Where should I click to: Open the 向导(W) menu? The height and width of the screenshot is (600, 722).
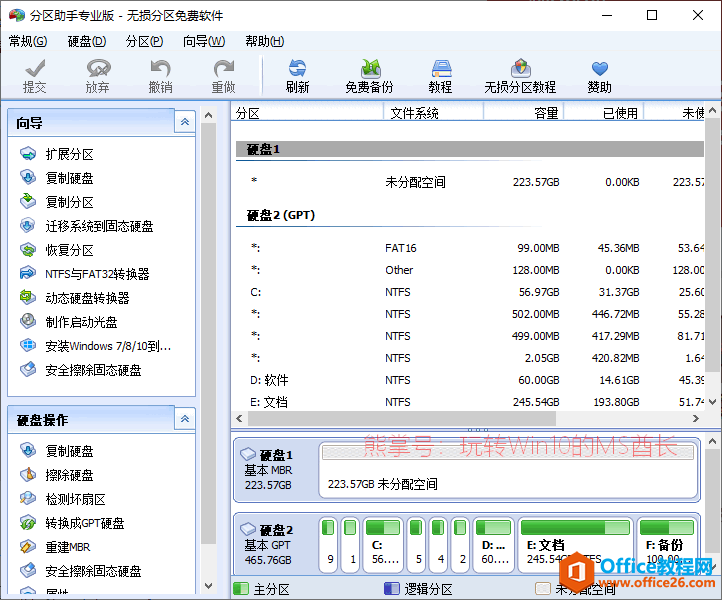click(203, 41)
